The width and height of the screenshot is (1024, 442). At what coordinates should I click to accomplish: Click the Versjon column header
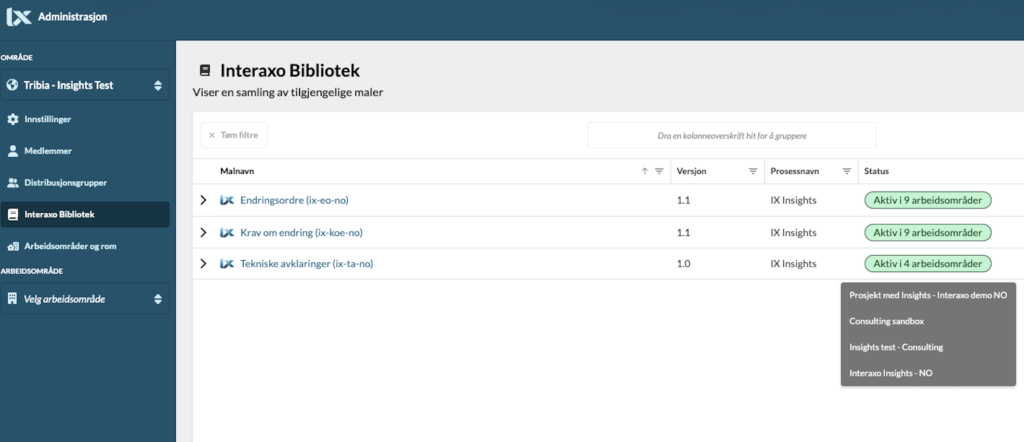pyautogui.click(x=692, y=171)
